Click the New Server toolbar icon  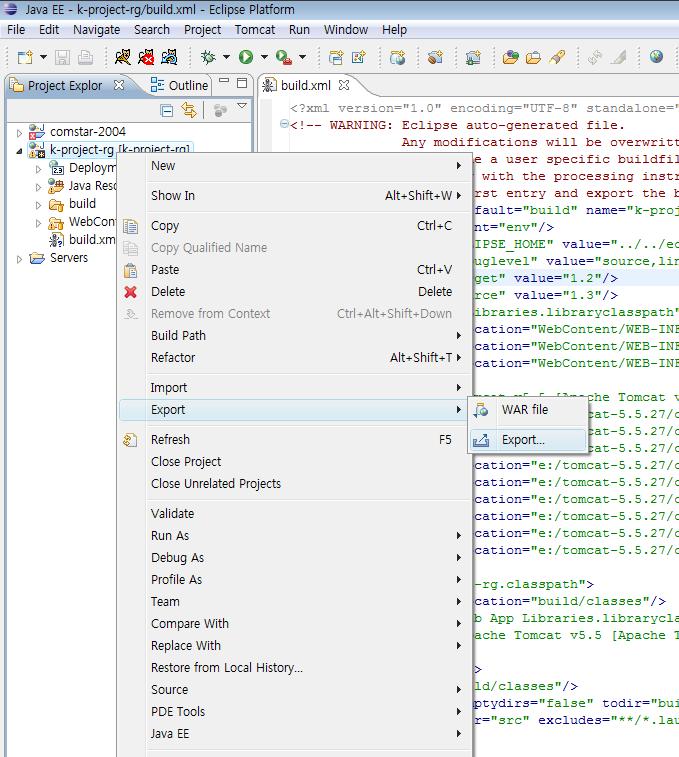click(473, 57)
